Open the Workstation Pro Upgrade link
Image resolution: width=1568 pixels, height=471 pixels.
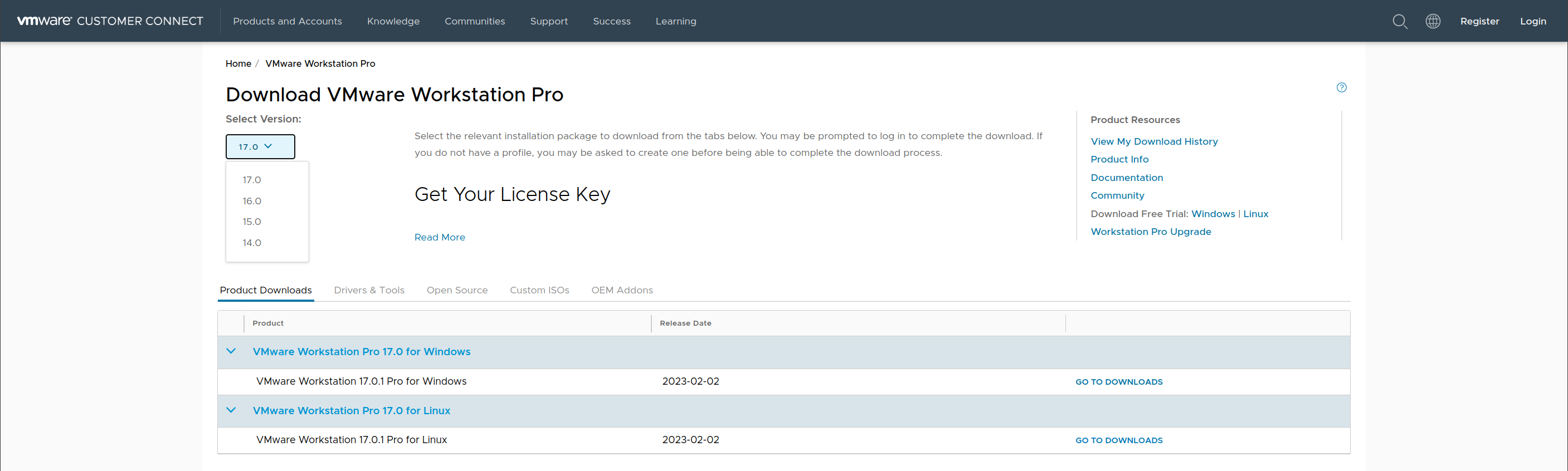[1151, 232]
